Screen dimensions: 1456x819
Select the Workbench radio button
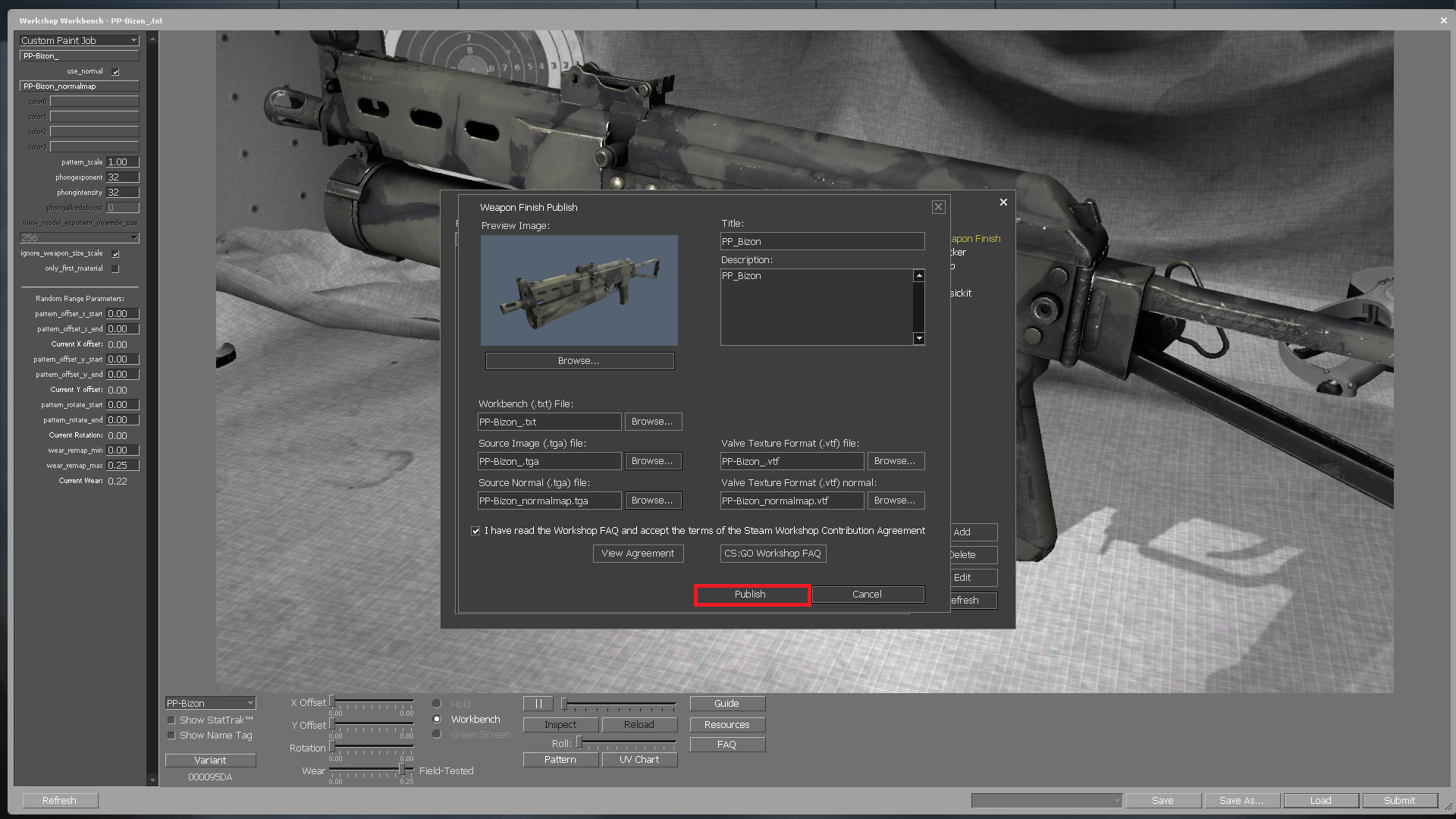point(437,719)
